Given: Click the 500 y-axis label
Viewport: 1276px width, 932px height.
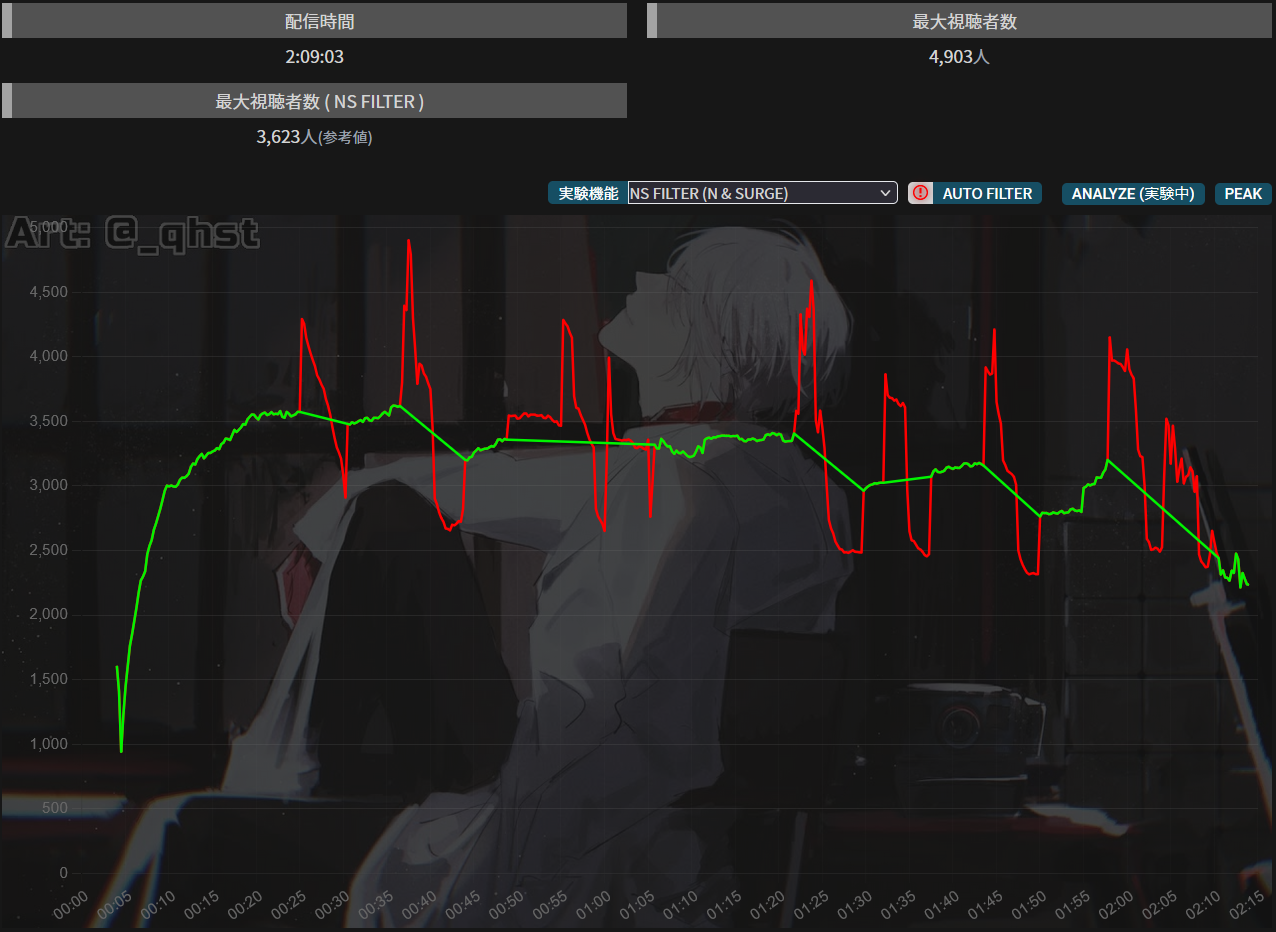Looking at the screenshot, I should (55, 808).
